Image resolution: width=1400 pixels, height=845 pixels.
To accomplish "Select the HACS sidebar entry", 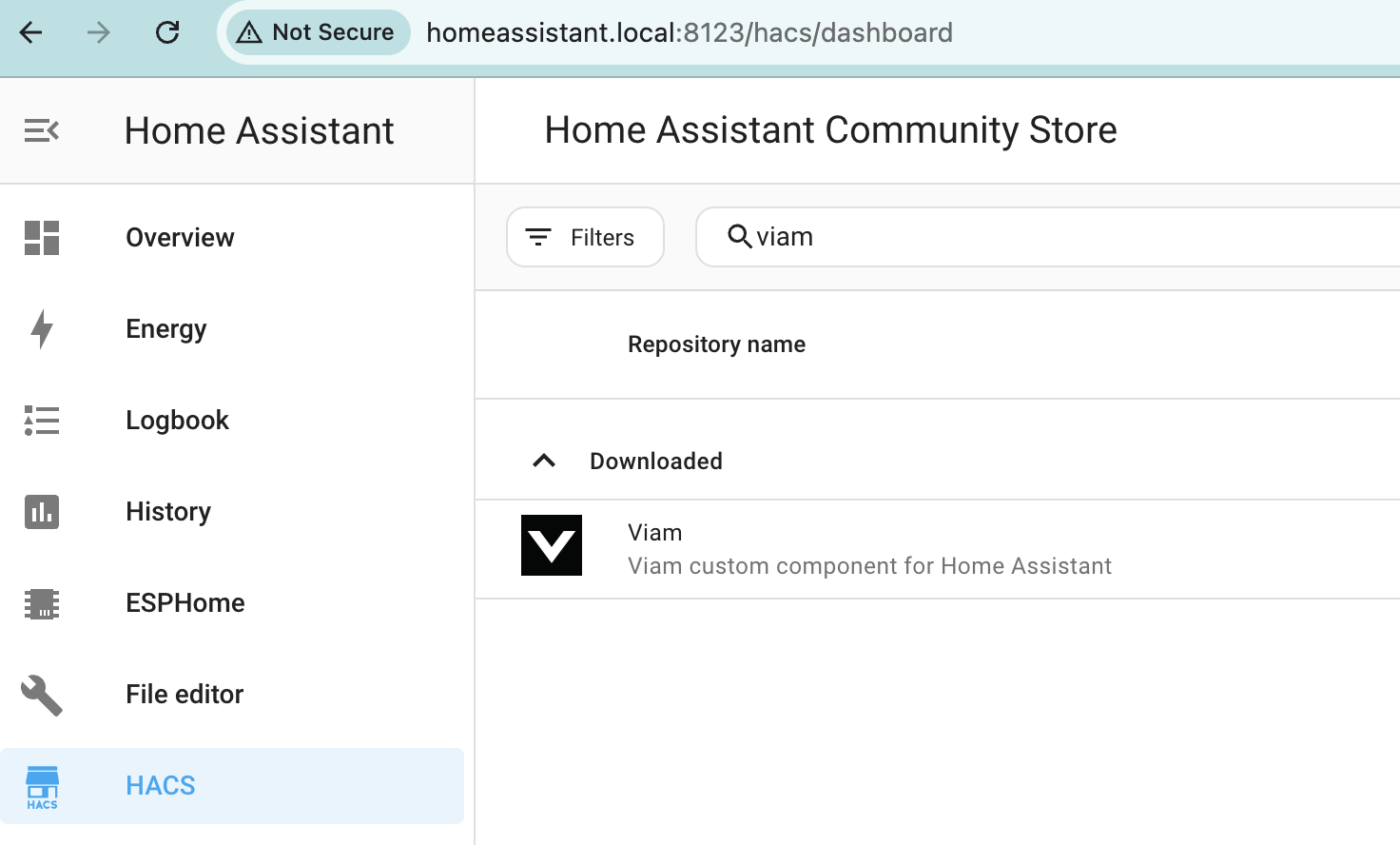I will (x=232, y=786).
